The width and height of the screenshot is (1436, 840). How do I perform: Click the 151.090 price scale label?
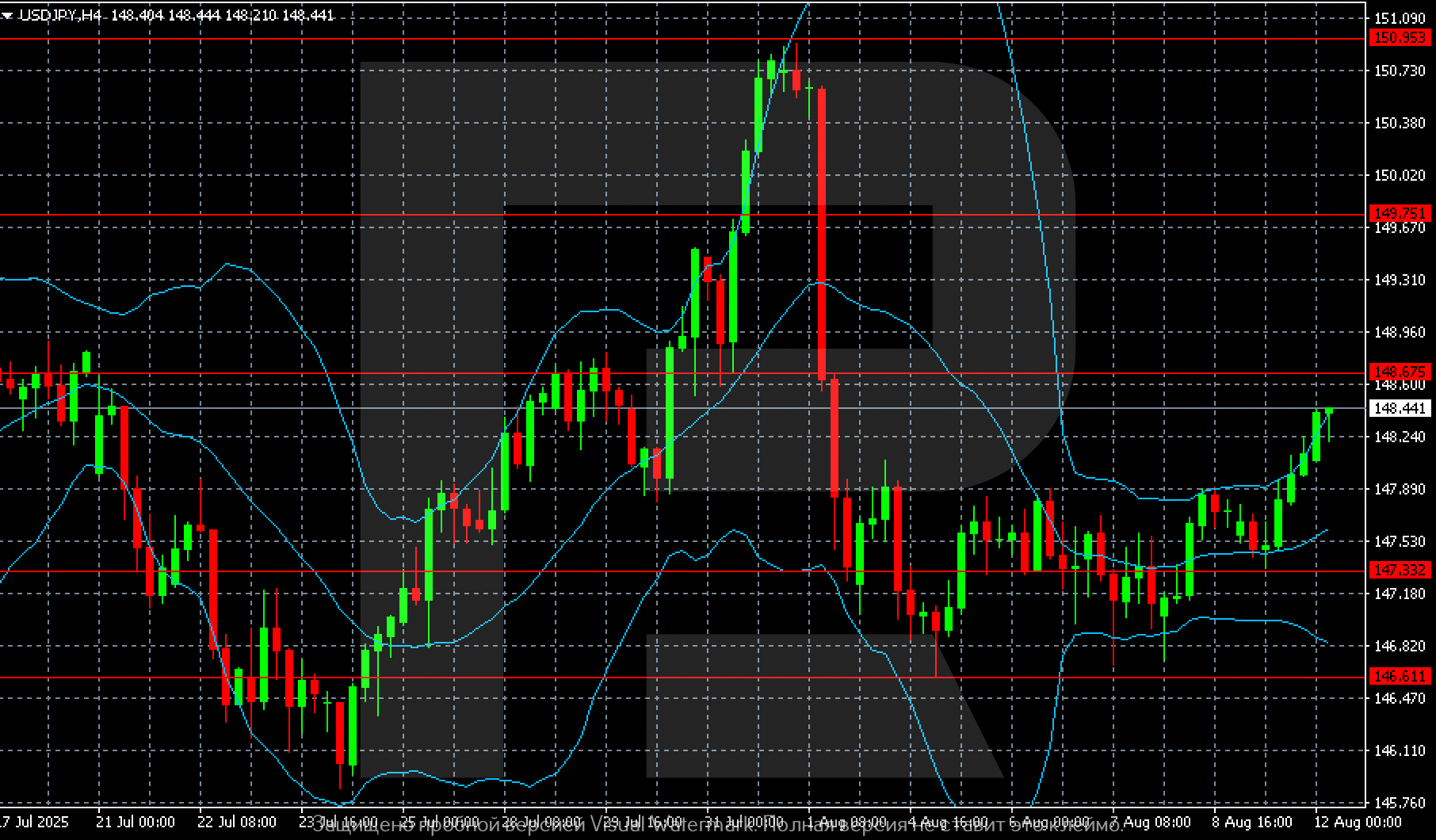(1400, 18)
